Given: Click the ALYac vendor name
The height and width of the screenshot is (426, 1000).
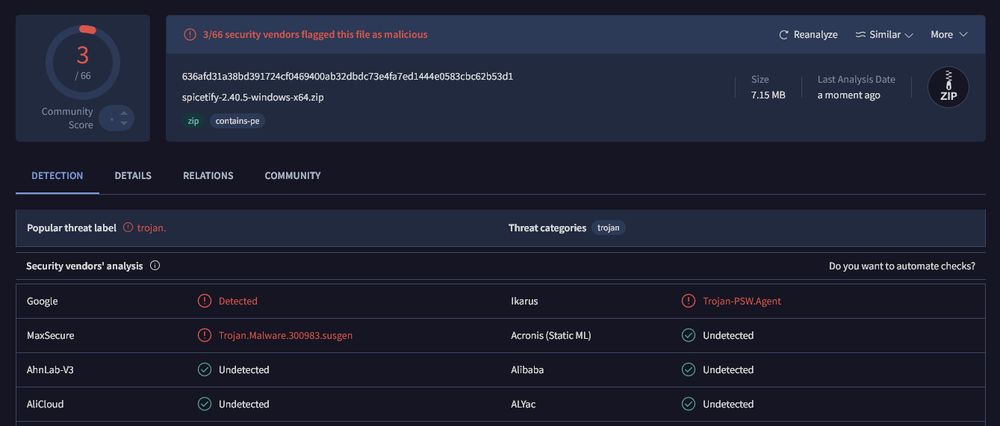Looking at the screenshot, I should tap(525, 404).
